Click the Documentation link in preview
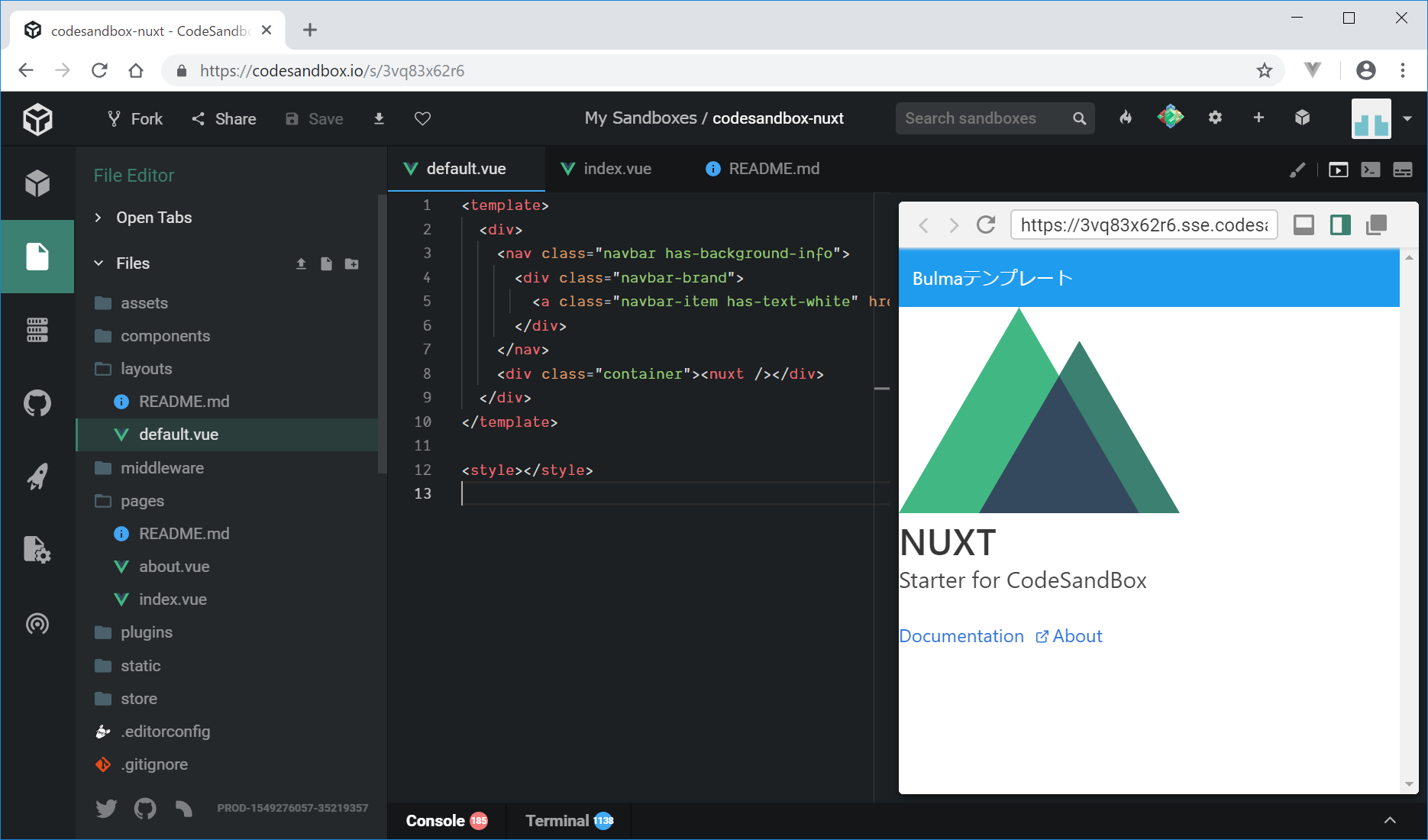 coord(961,636)
